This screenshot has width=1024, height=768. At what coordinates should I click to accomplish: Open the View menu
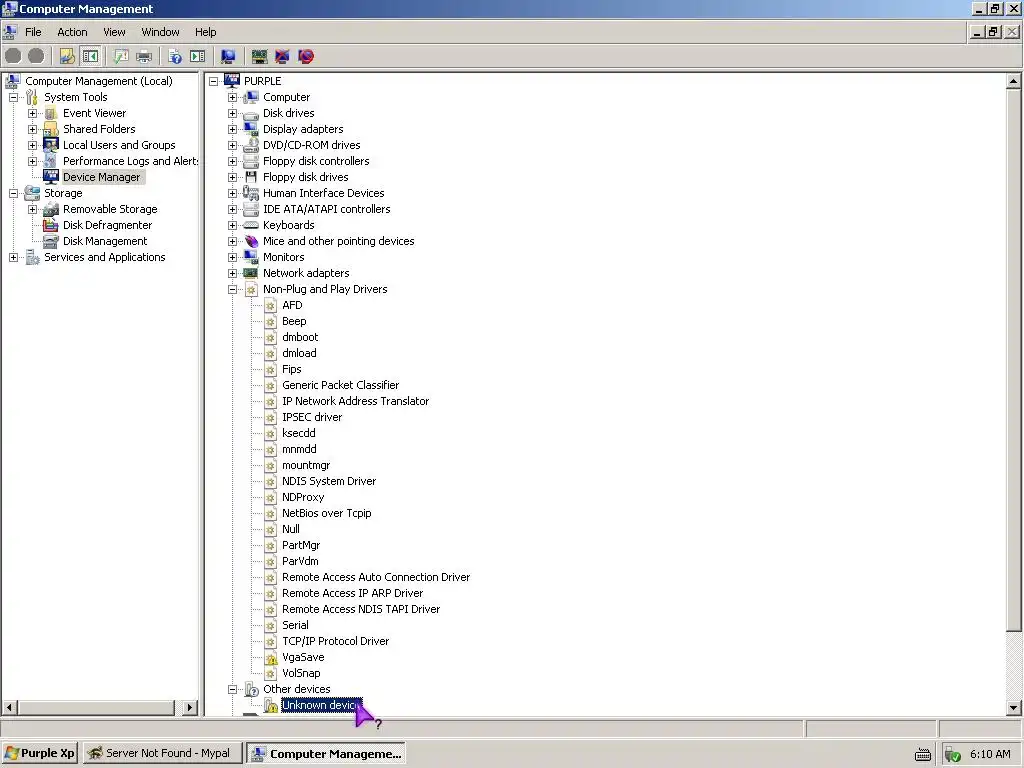coord(114,32)
